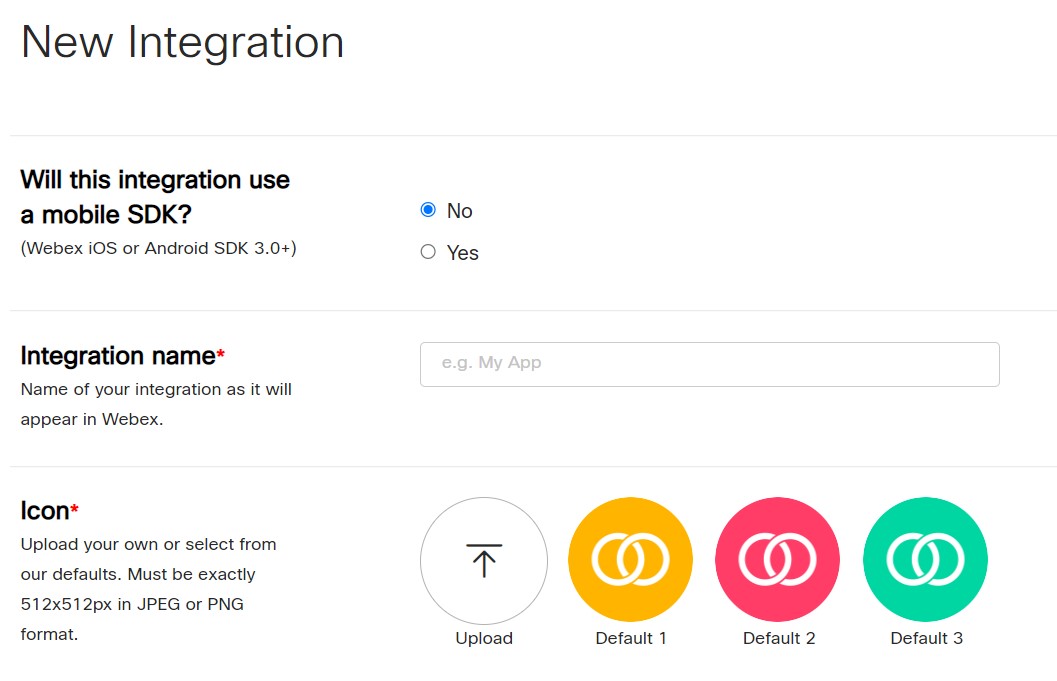Click the 'Name of your integration' description text
Image resolution: width=1057 pixels, height=681 pixels.
[x=156, y=404]
